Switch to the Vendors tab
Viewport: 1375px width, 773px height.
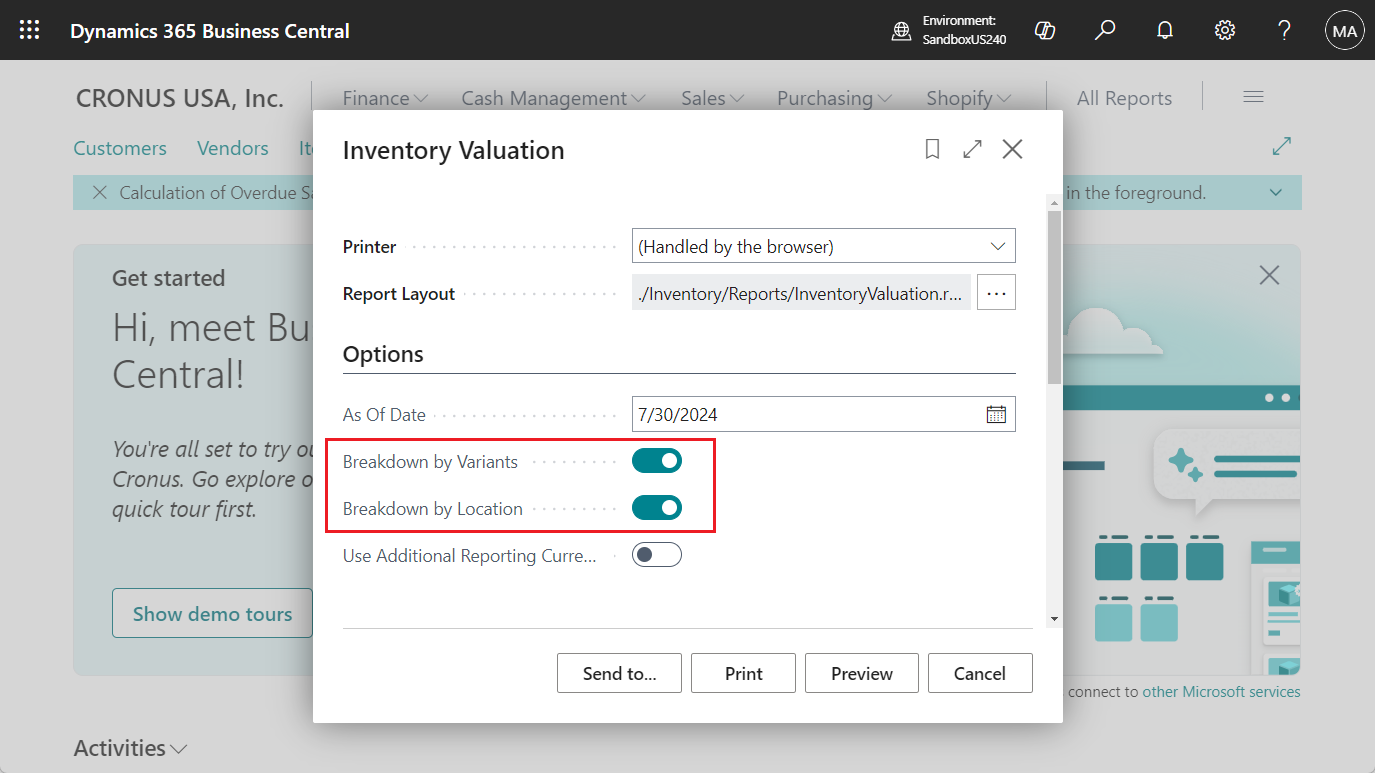(x=232, y=148)
